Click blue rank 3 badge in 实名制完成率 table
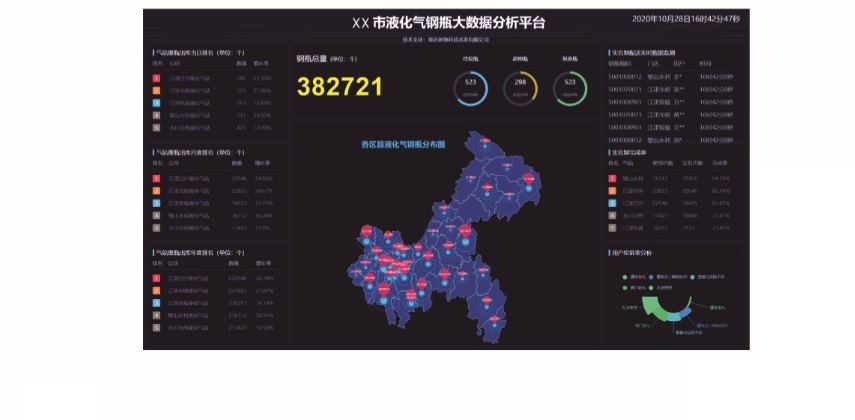This screenshot has width=855, height=420. (612, 203)
